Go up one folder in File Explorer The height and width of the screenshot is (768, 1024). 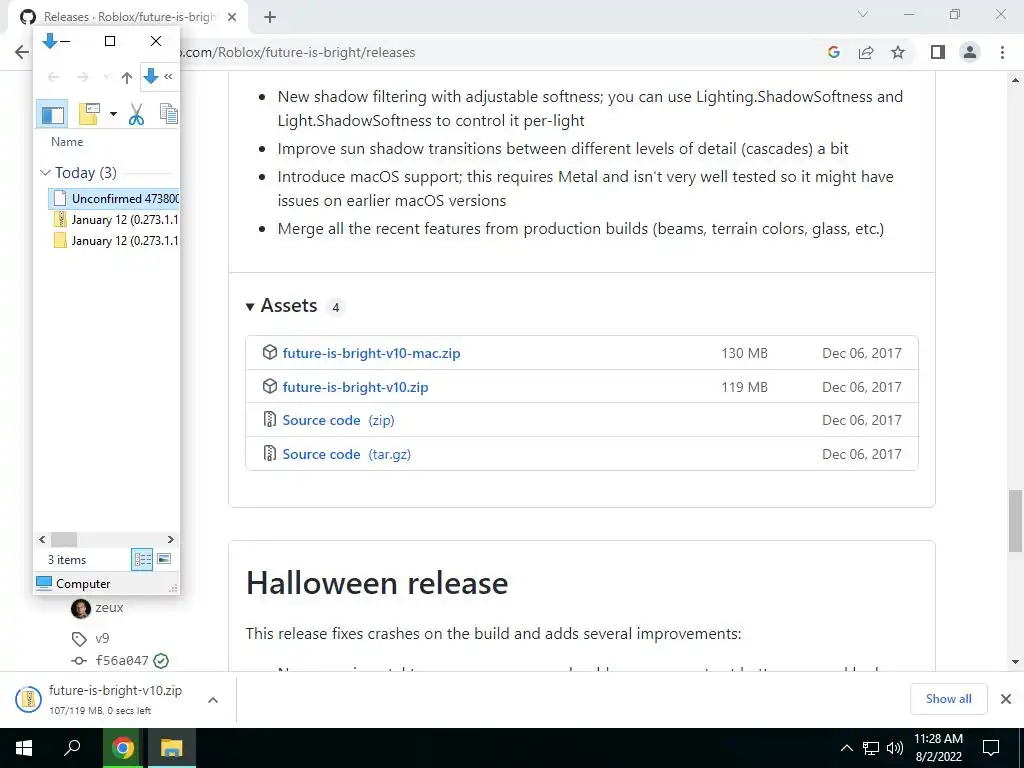click(x=127, y=77)
